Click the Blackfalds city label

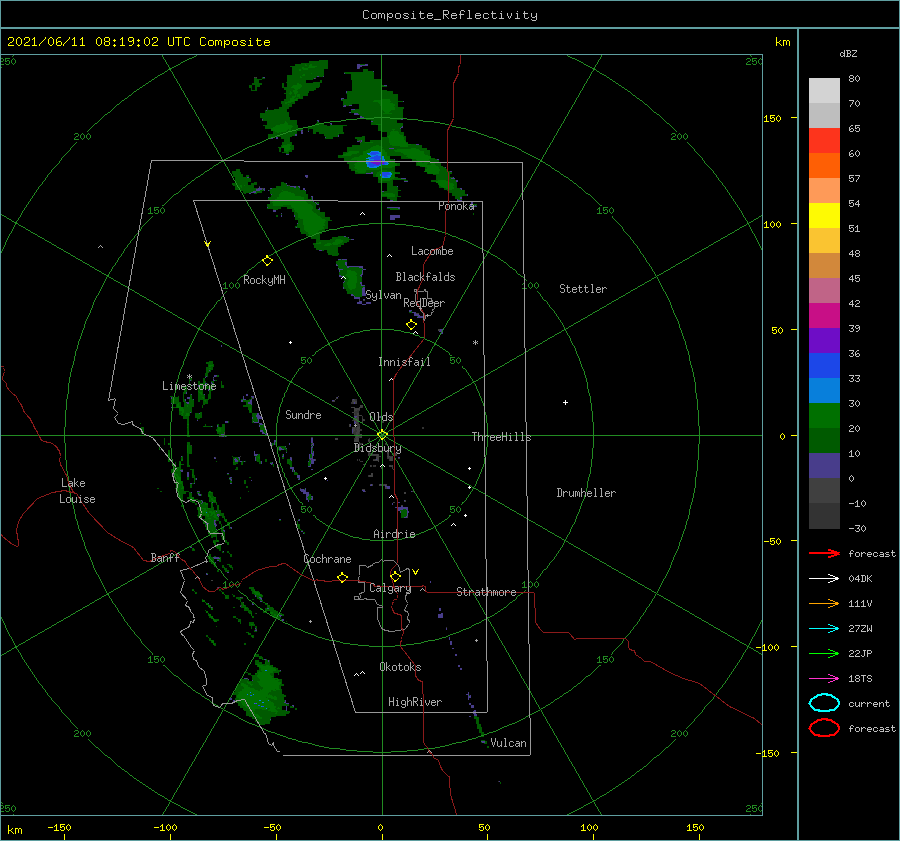click(x=425, y=277)
